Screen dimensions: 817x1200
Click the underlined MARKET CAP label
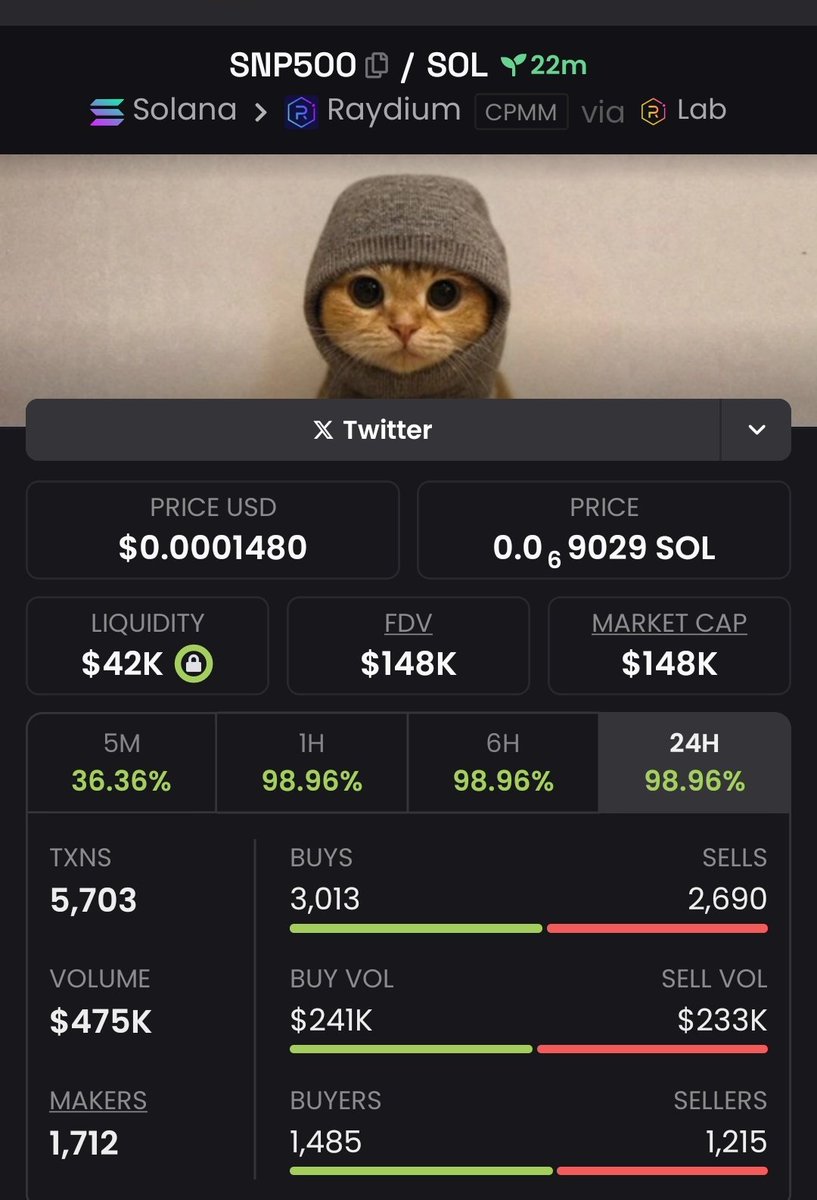669,623
